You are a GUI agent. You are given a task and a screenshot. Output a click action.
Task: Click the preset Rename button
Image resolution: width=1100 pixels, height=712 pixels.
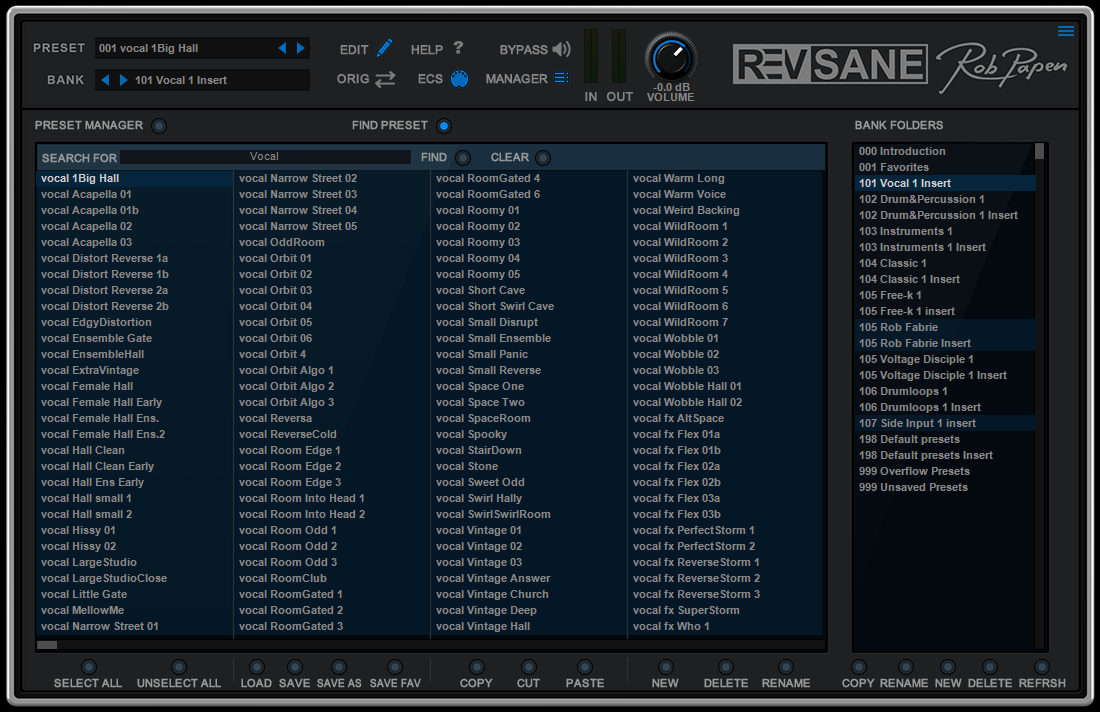tap(786, 667)
